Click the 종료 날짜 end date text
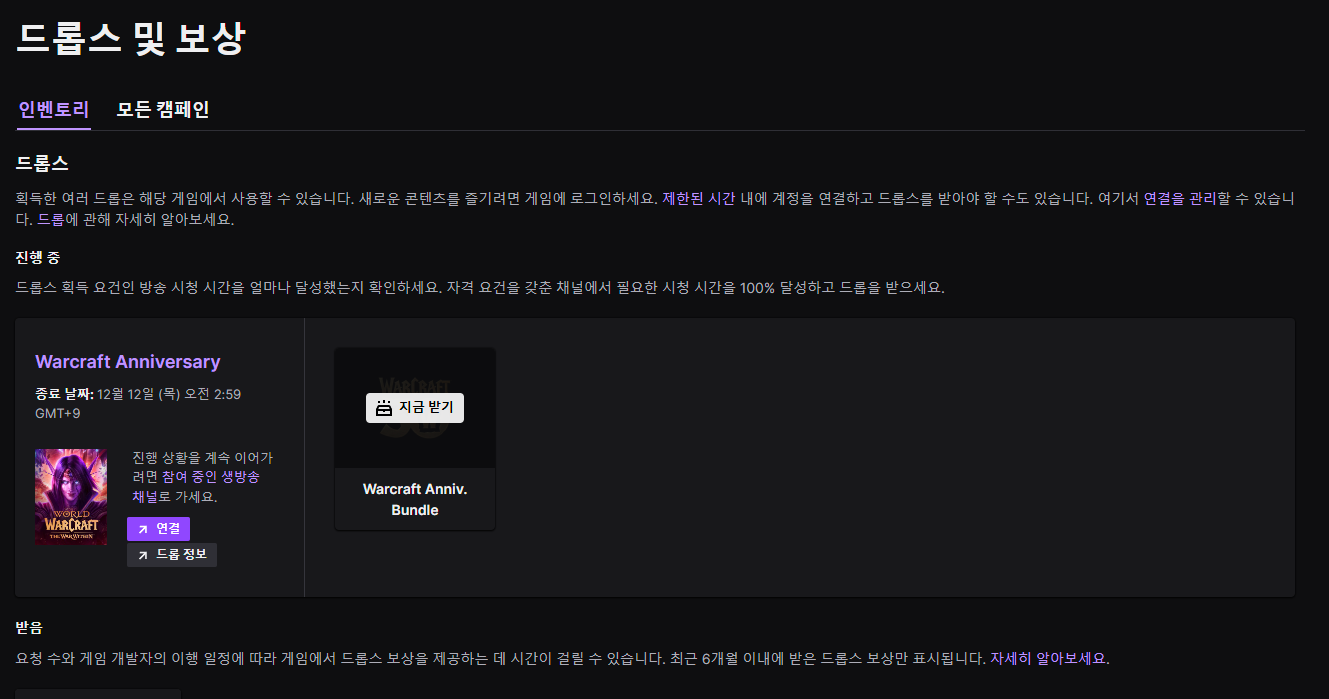Viewport: 1329px width, 699px height. (x=138, y=403)
